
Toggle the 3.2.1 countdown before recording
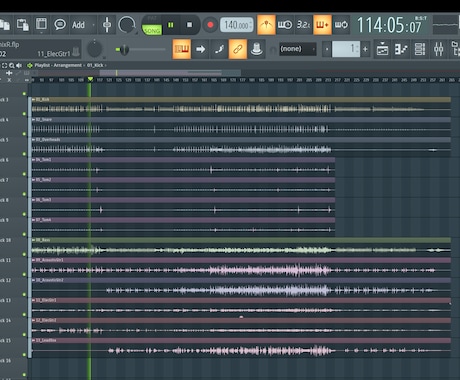303,25
